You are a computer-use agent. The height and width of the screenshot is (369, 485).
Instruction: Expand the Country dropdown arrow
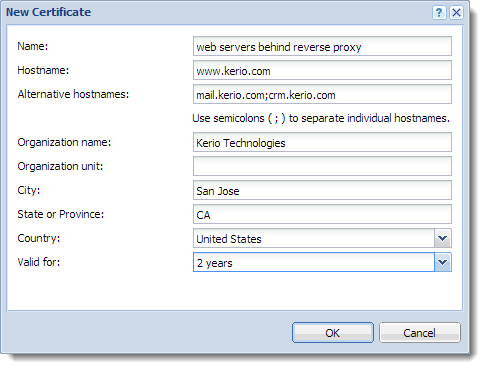pos(443,238)
